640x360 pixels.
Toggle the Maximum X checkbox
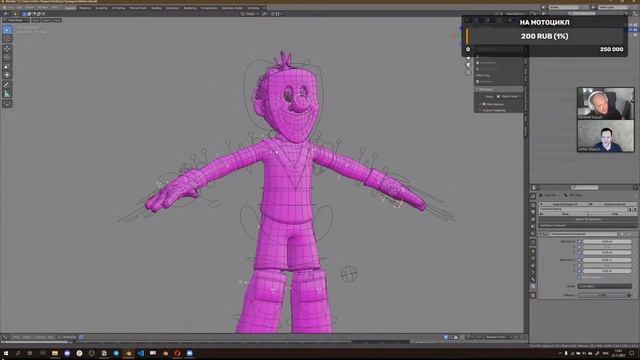click(x=579, y=260)
